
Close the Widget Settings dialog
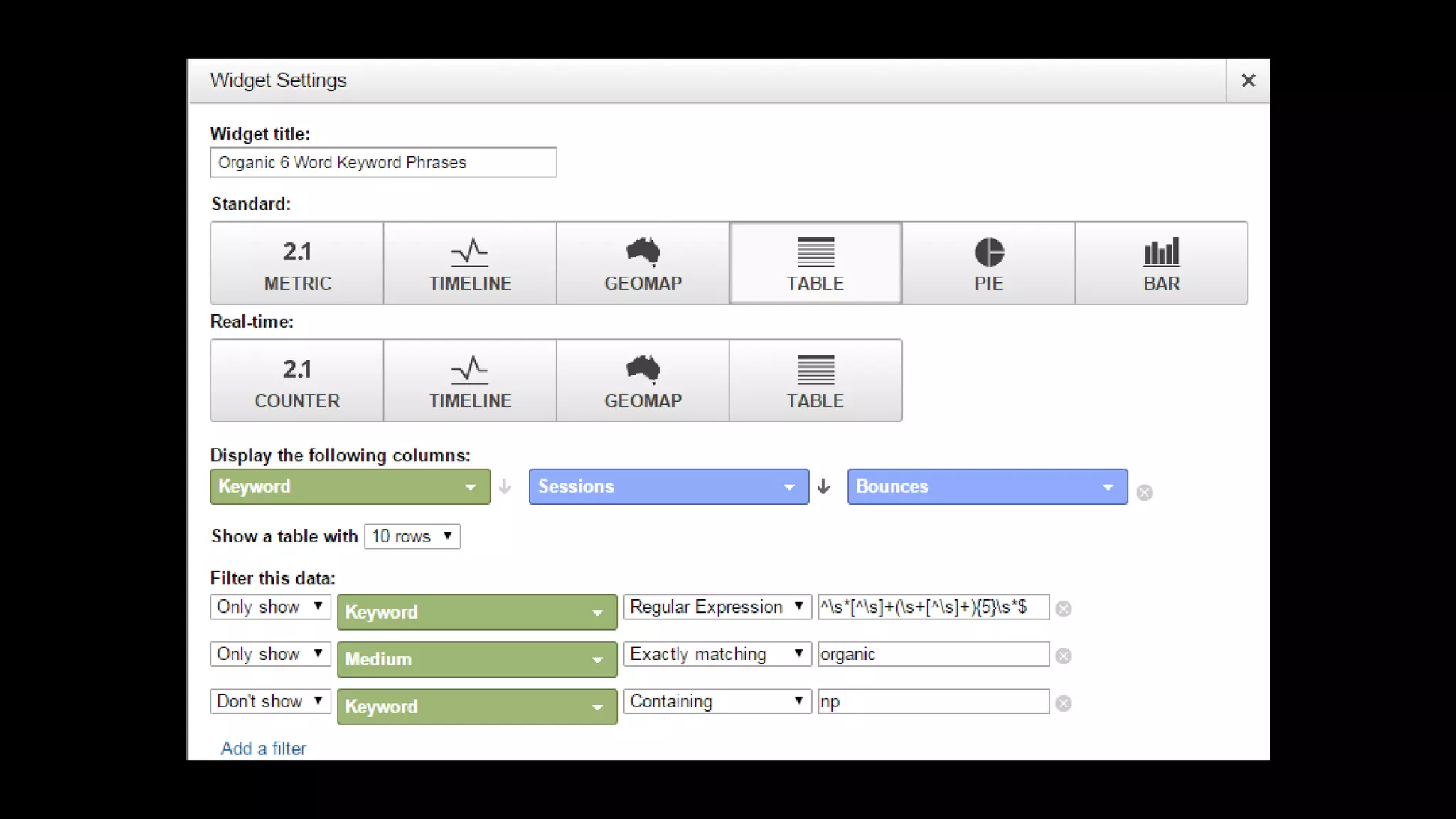[x=1248, y=80]
